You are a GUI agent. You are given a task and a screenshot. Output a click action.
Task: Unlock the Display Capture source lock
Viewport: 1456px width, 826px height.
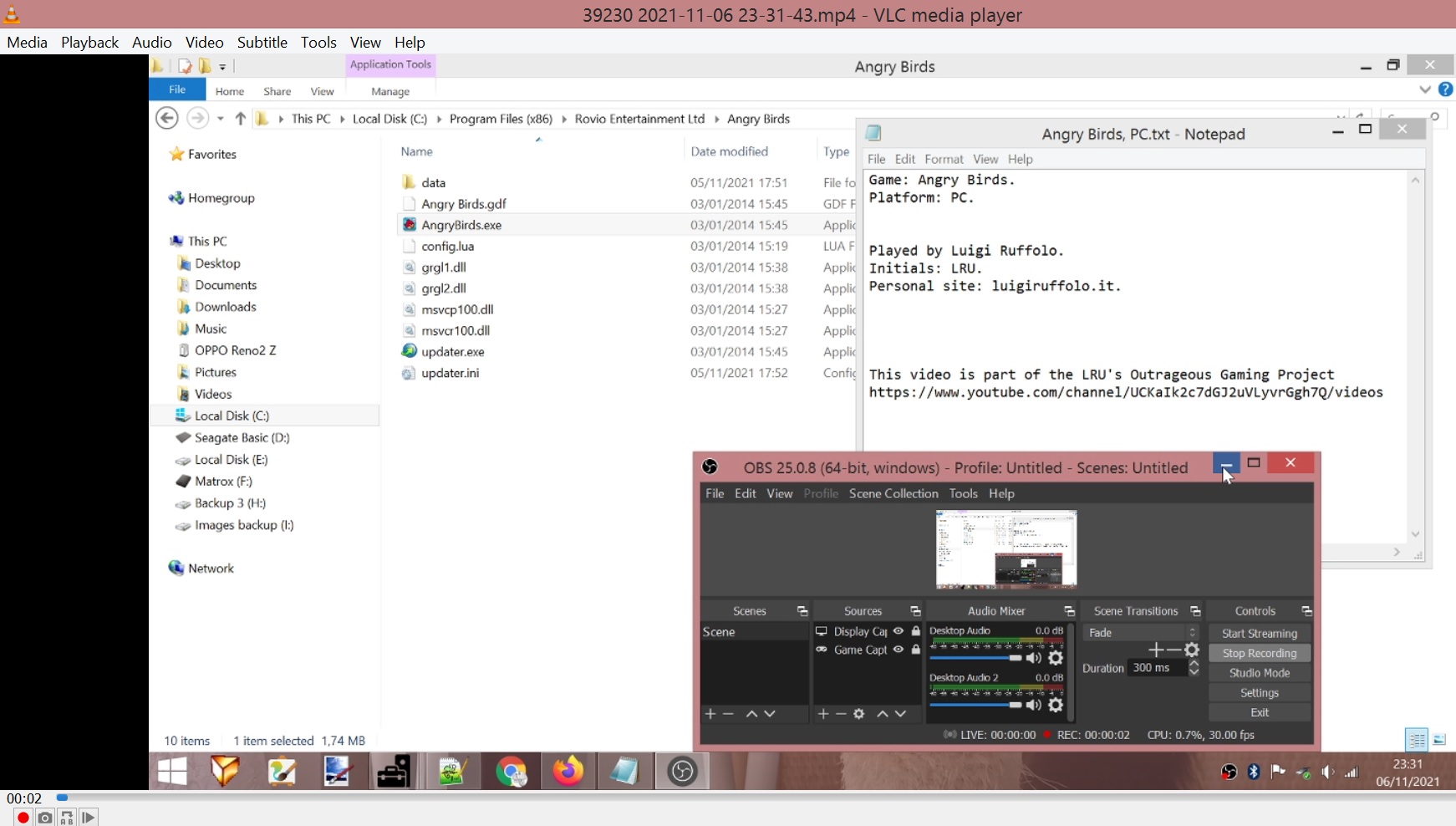click(916, 631)
